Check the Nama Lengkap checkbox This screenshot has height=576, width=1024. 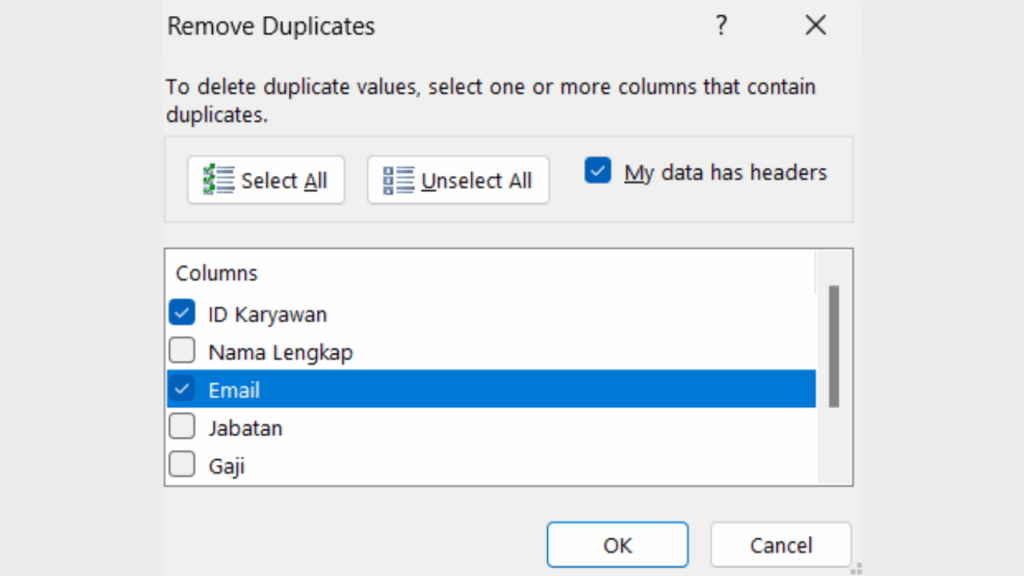point(181,350)
